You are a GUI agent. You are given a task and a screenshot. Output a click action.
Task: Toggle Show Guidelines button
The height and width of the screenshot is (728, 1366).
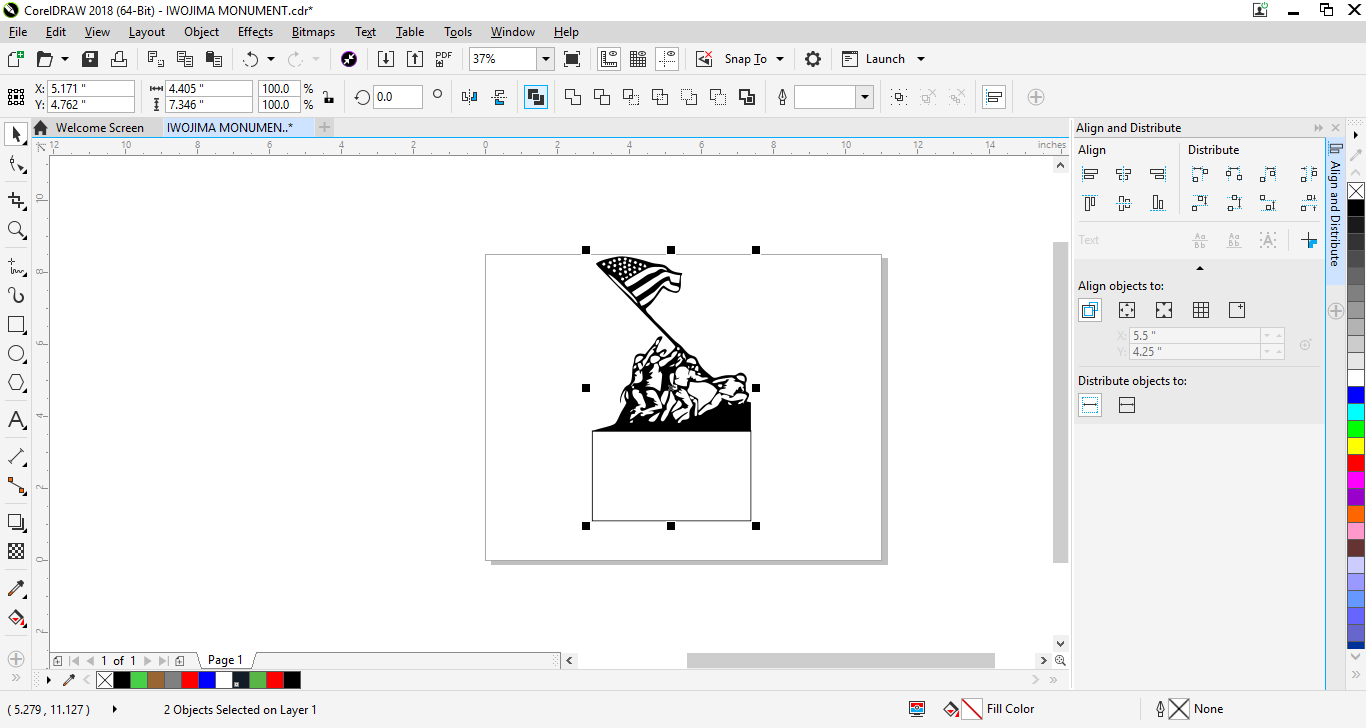point(668,59)
